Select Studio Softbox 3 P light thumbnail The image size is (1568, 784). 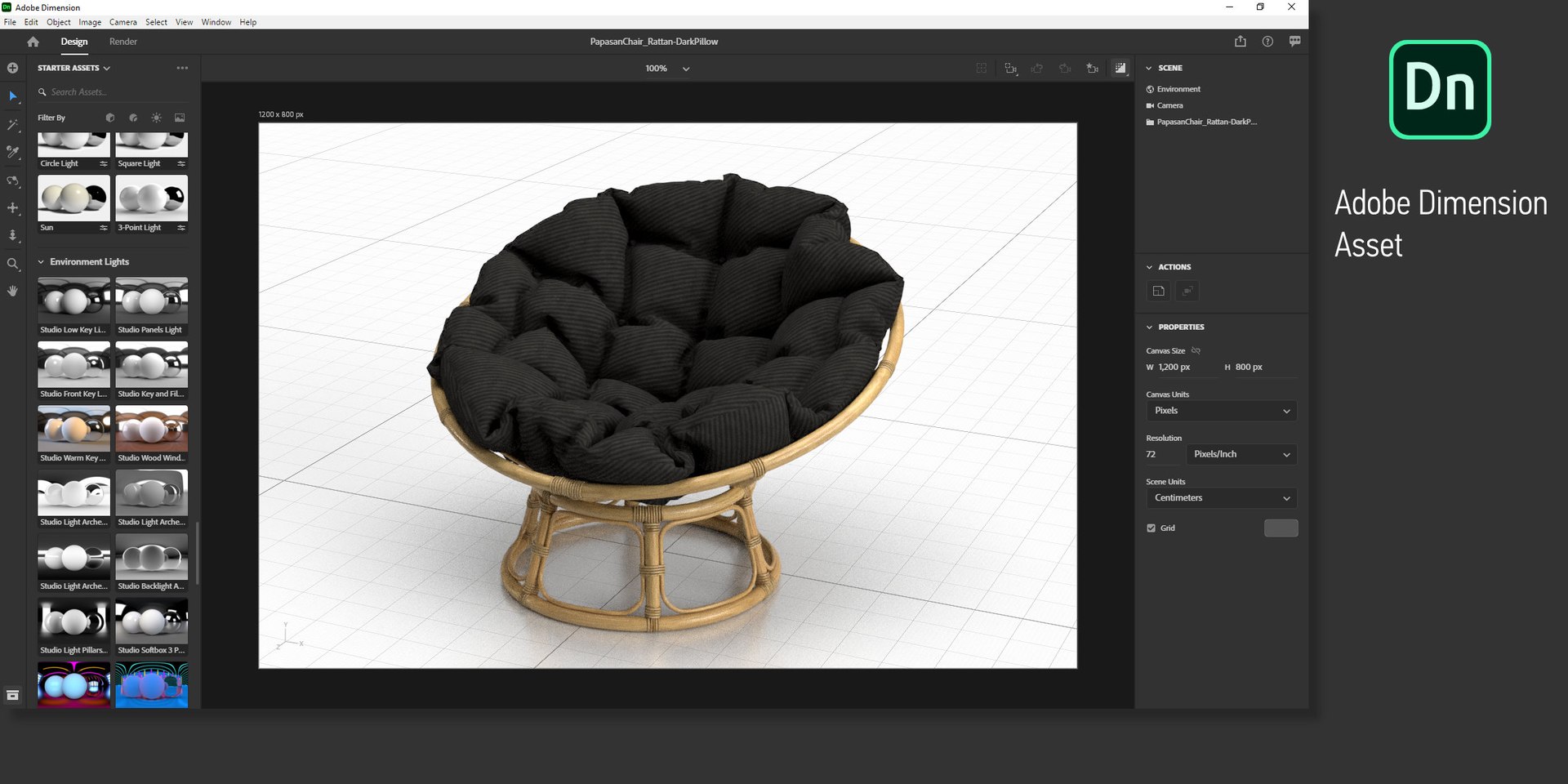click(x=152, y=621)
